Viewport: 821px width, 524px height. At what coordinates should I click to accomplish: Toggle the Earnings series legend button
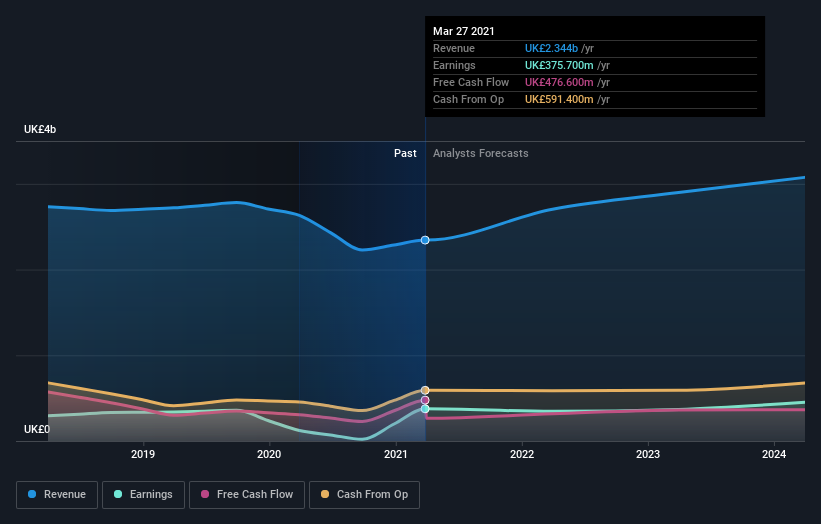[x=143, y=495]
